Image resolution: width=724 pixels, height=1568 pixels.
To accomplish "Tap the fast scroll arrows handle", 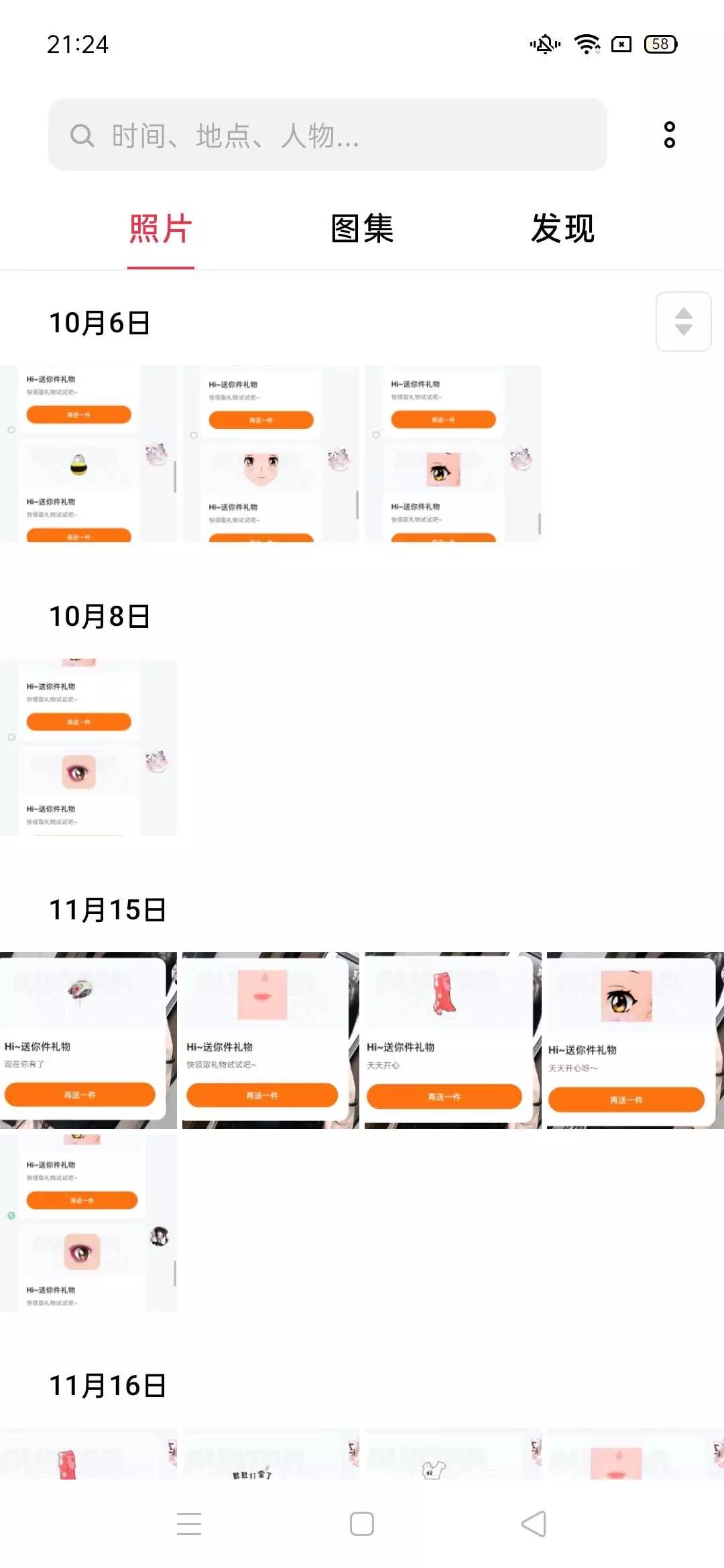I will coord(683,322).
